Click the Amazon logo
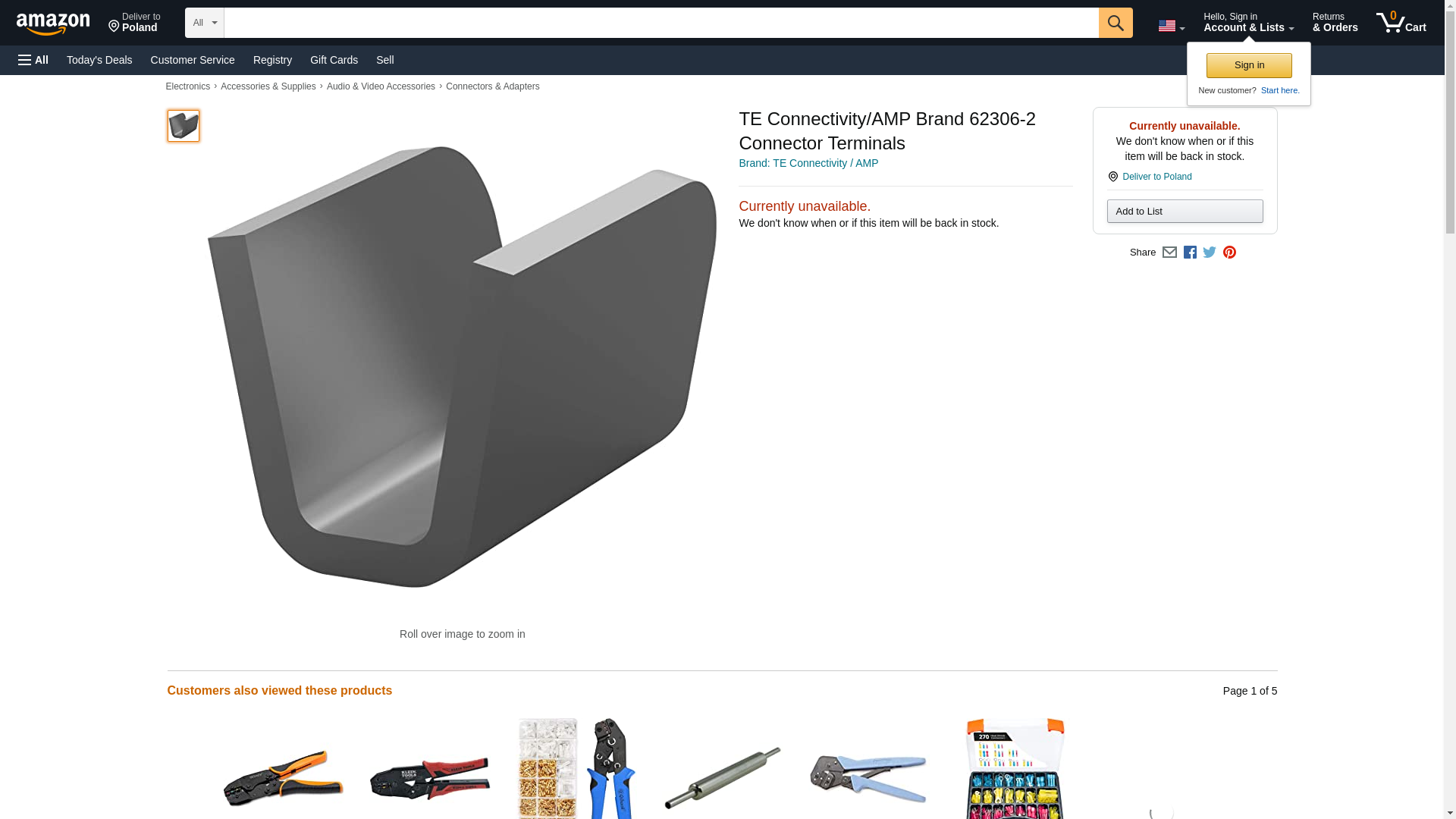Image resolution: width=1456 pixels, height=819 pixels. coord(53,24)
